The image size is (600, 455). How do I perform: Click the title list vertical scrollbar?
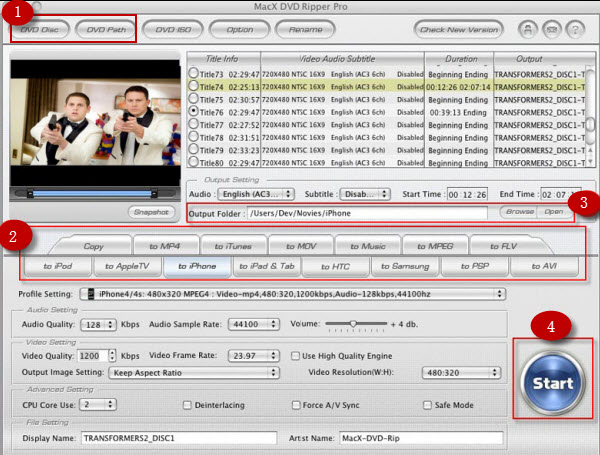[x=591, y=117]
